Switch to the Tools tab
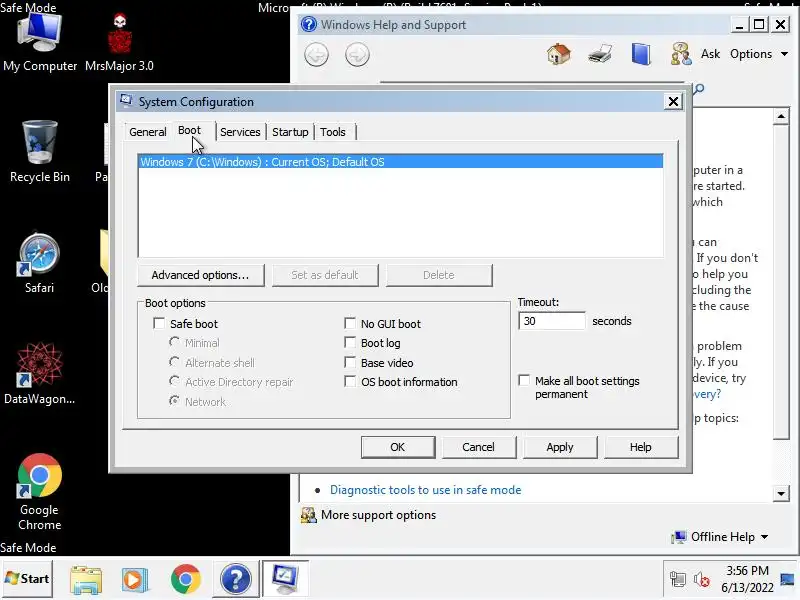The height and width of the screenshot is (600, 800). point(333,132)
